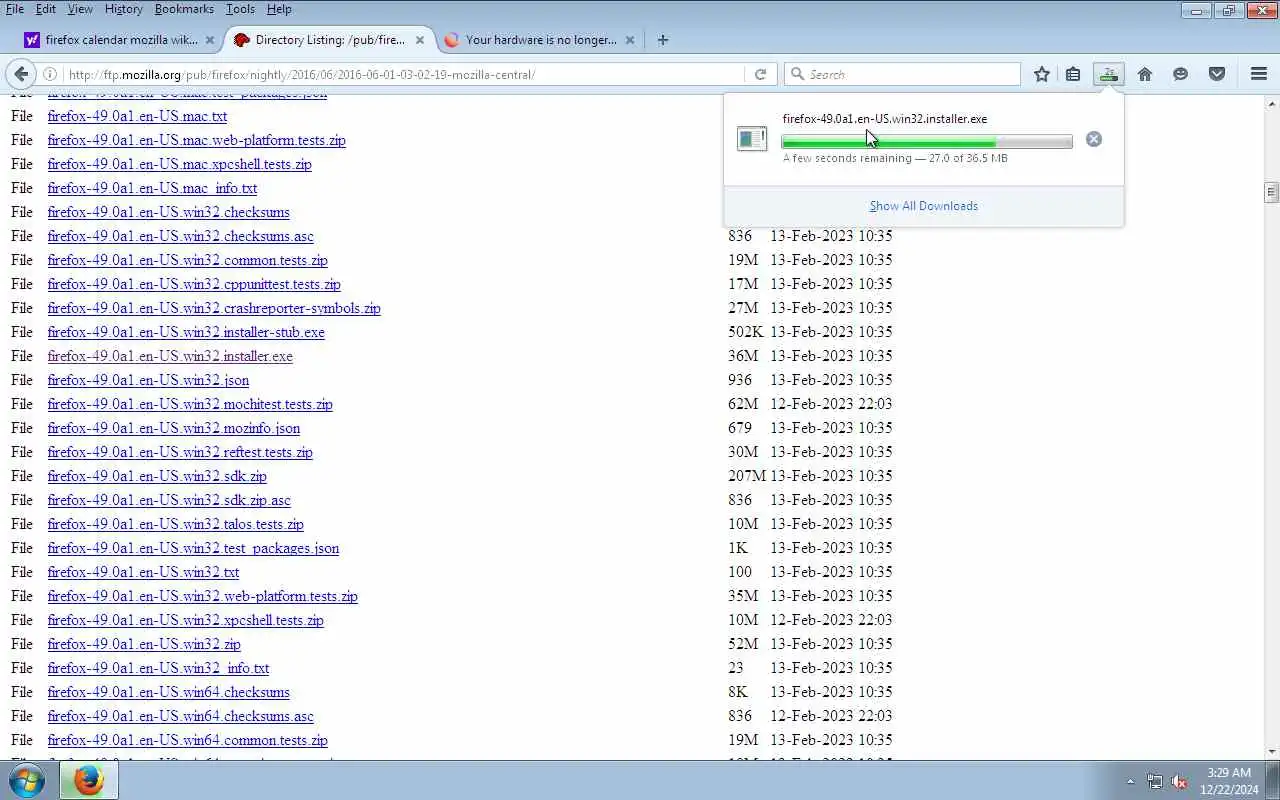This screenshot has width=1280, height=800.
Task: Click the Show Desktop strip on the taskbar
Action: [1273, 781]
